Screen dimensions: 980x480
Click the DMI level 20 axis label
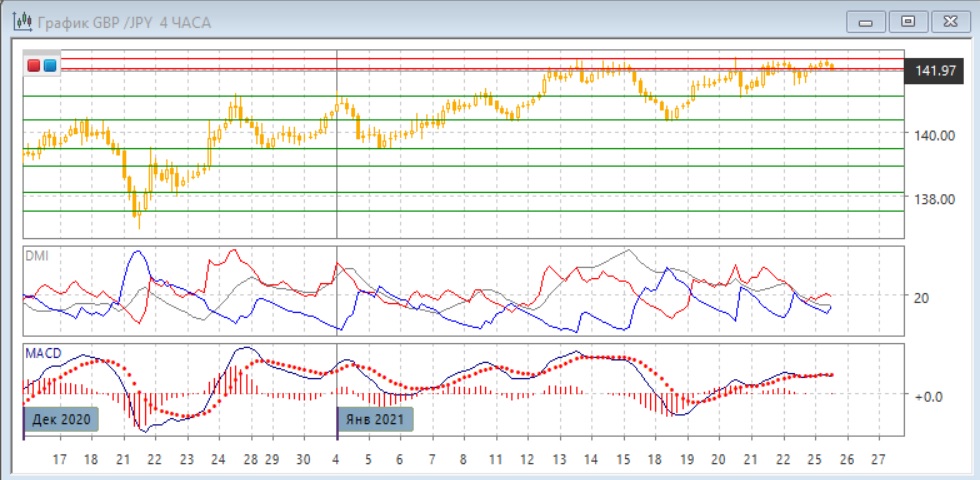click(x=921, y=297)
